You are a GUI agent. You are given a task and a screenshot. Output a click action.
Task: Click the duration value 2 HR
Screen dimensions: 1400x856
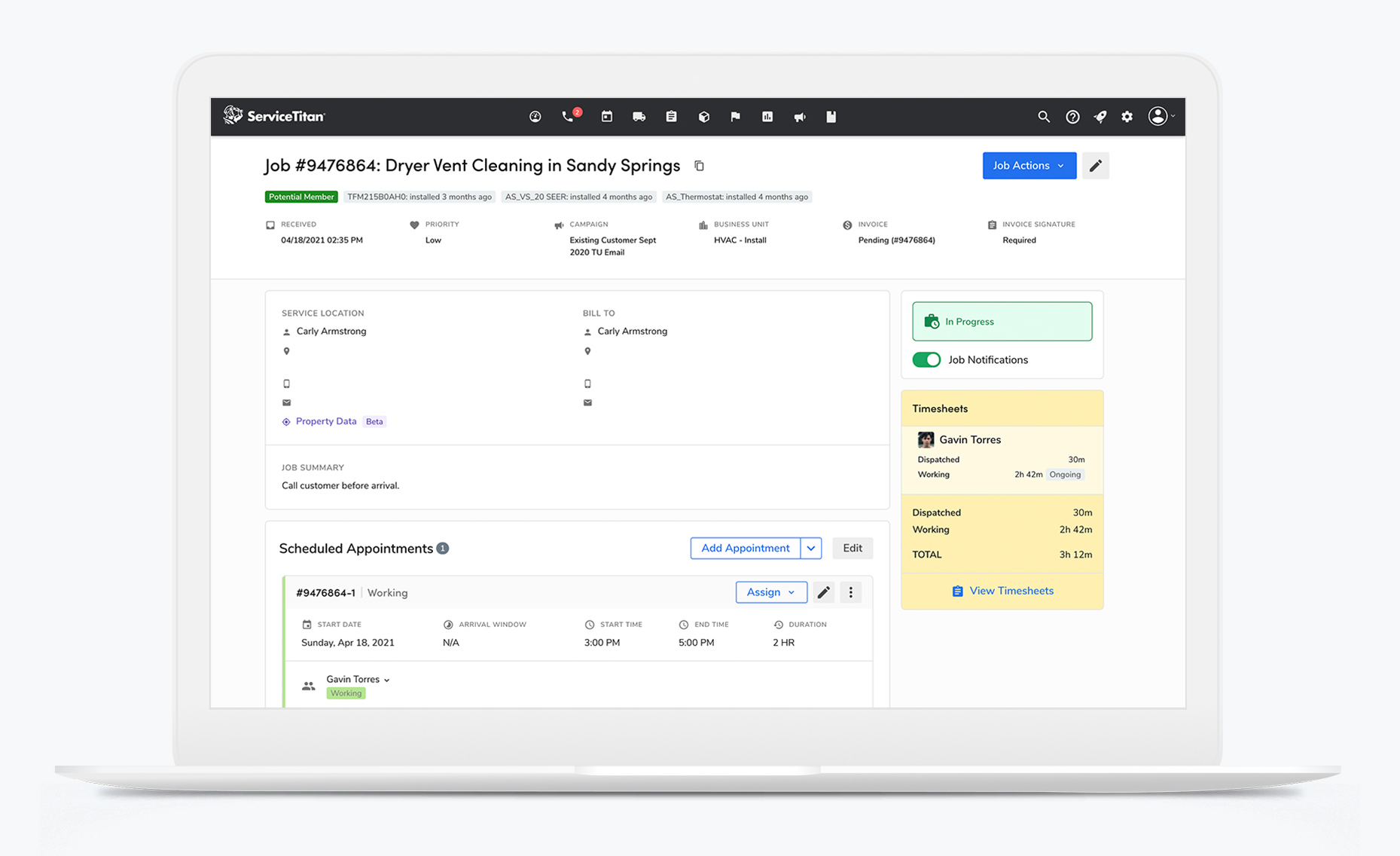click(x=783, y=643)
